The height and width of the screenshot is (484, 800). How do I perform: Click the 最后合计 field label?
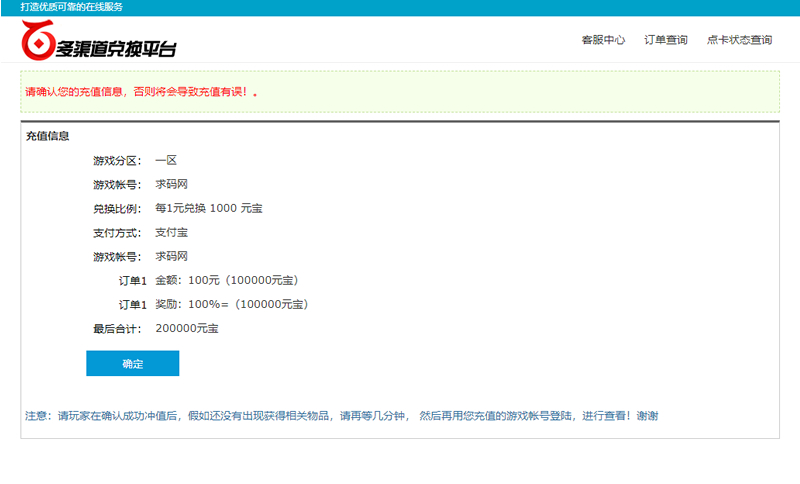(x=117, y=328)
